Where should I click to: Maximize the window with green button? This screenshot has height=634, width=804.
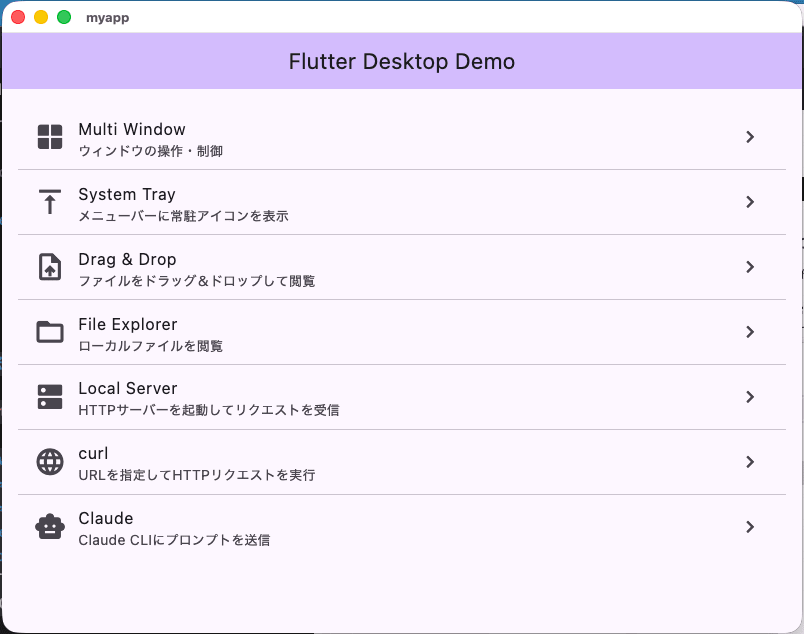pos(64,17)
